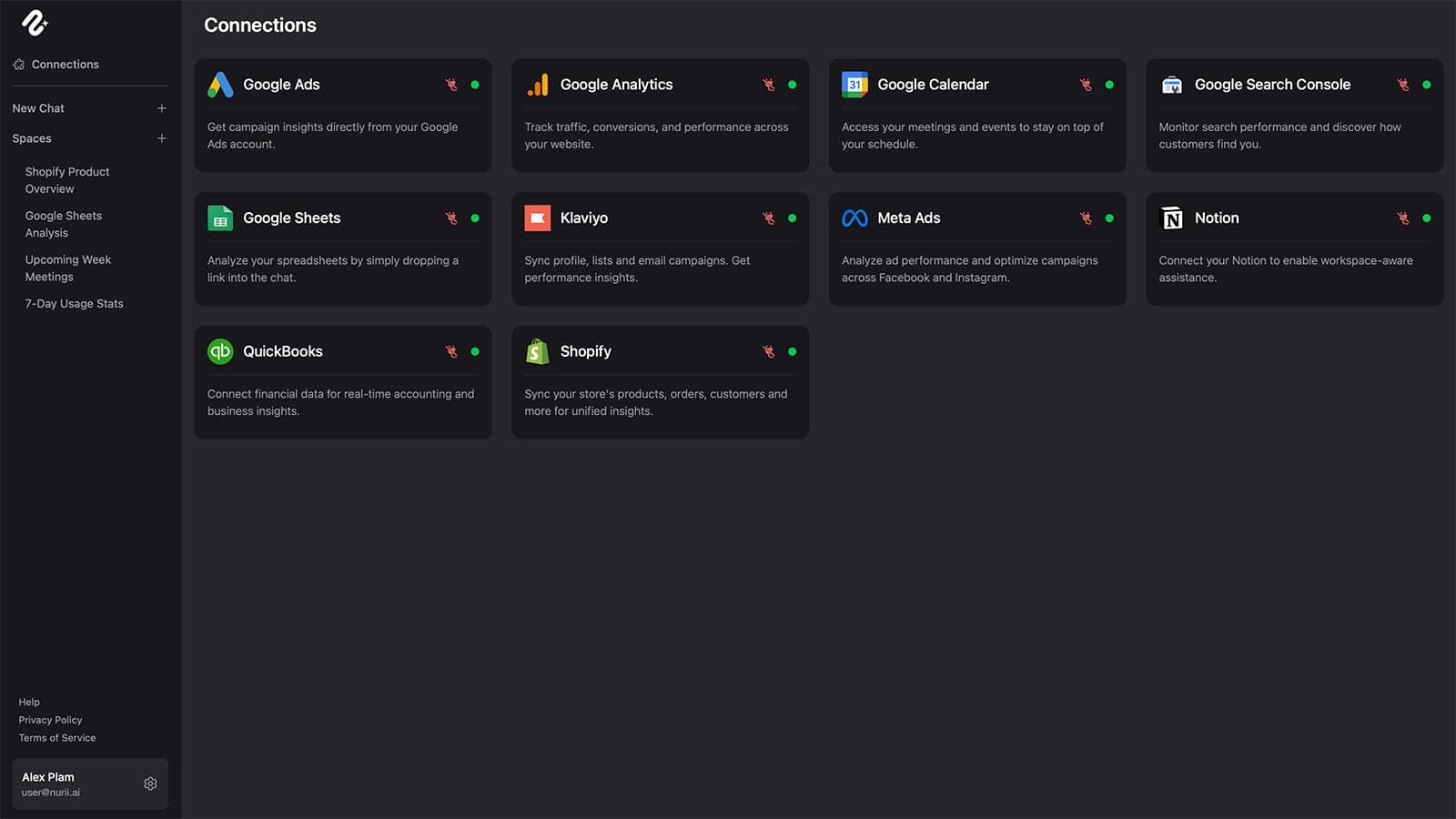
Task: Click the green status dot on Google Calendar
Action: click(x=1109, y=85)
